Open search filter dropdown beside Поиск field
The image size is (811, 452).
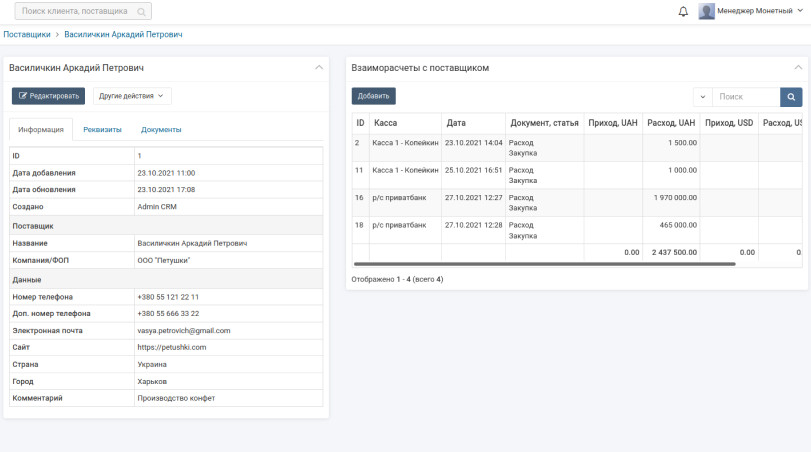702,97
